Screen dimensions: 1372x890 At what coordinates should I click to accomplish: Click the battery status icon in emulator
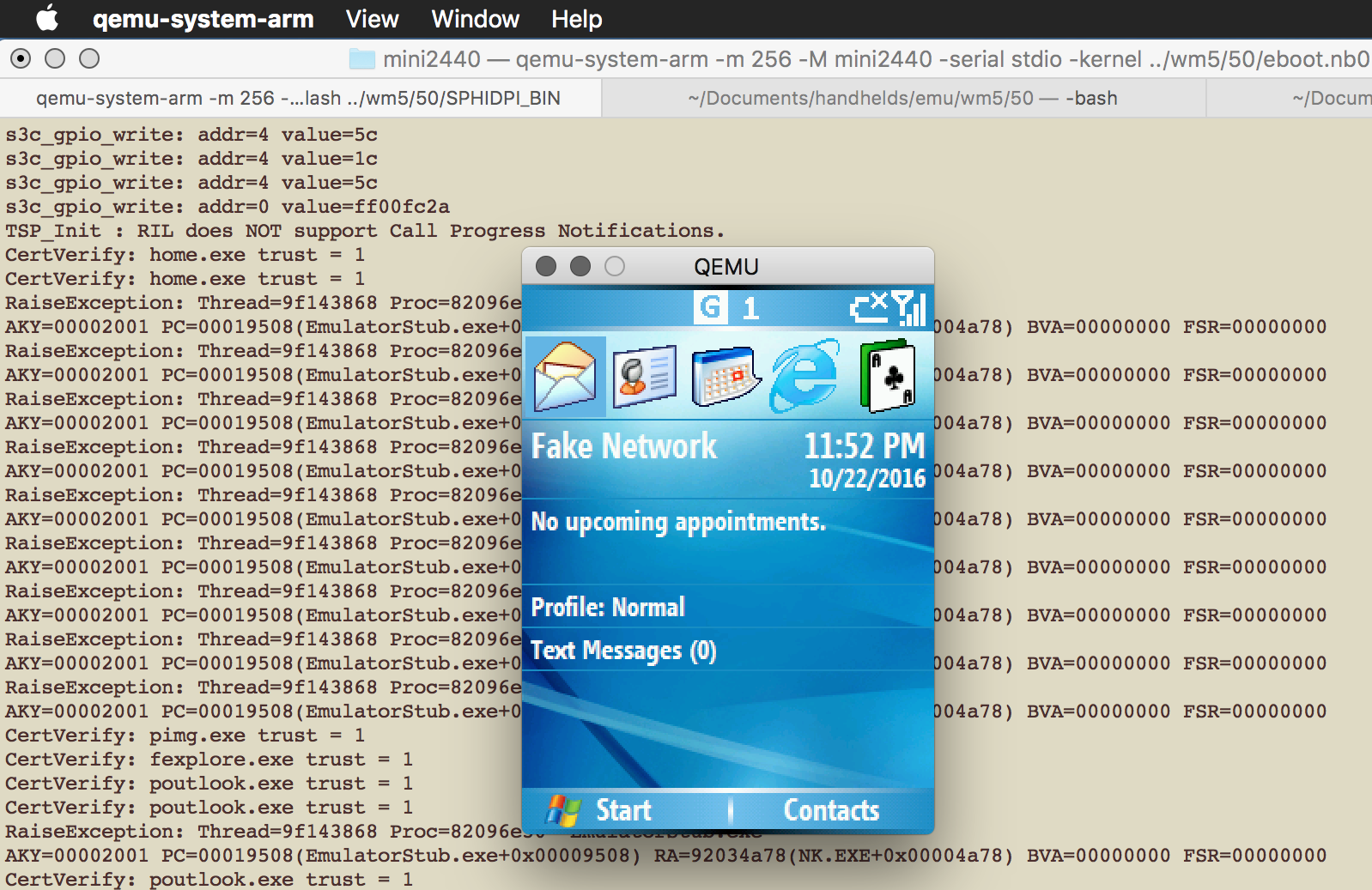869,306
